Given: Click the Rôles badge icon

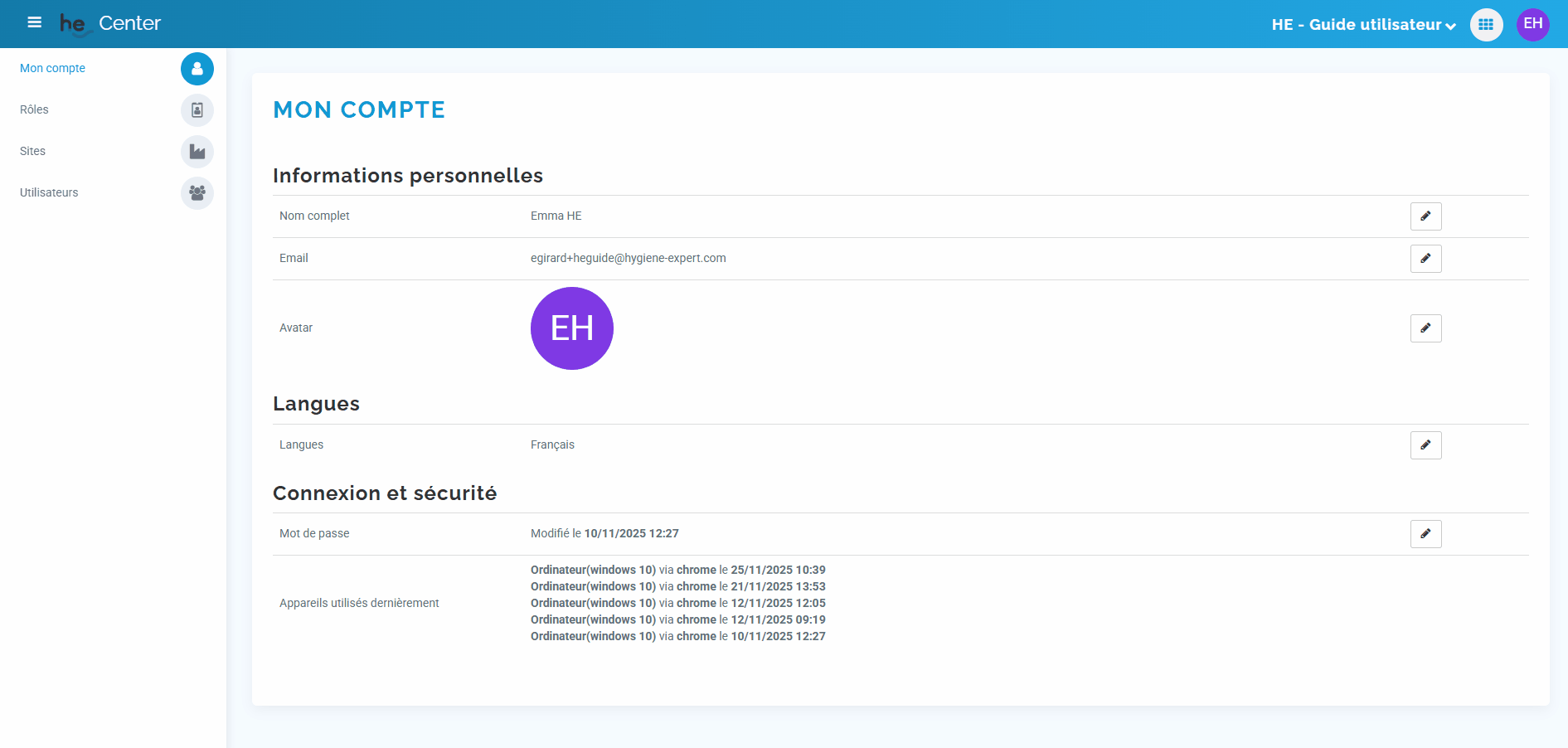Looking at the screenshot, I should pyautogui.click(x=197, y=110).
